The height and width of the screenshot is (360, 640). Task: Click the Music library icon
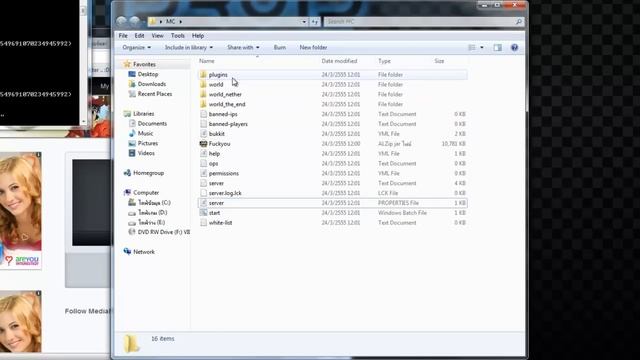pos(132,133)
